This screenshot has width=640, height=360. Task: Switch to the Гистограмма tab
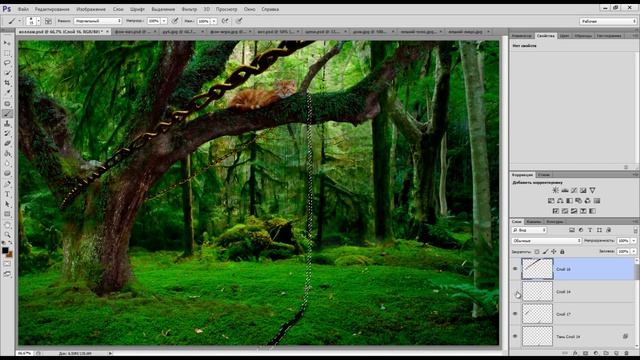pyautogui.click(x=609, y=36)
